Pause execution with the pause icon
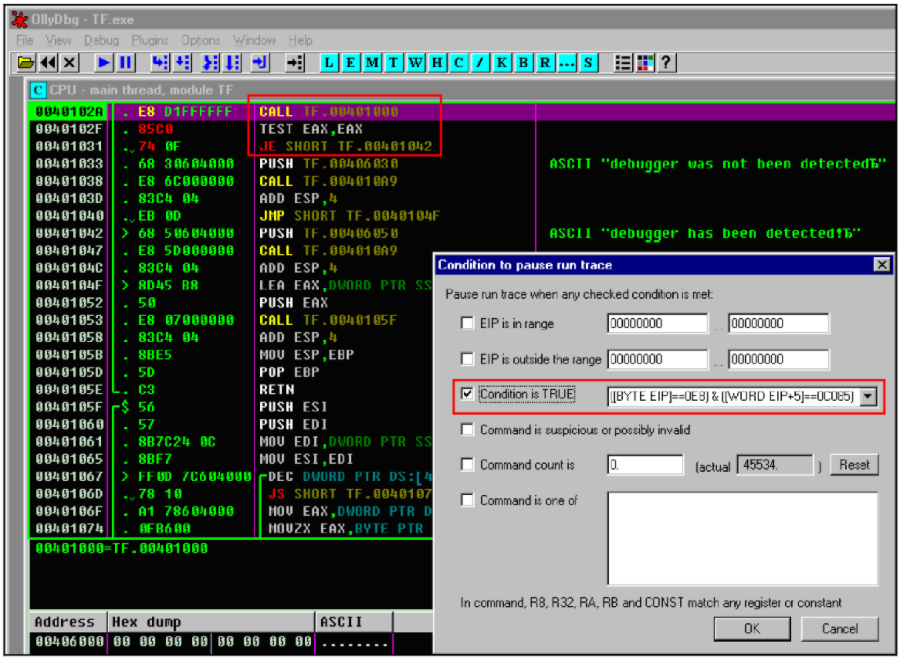The image size is (901, 660). [x=126, y=63]
